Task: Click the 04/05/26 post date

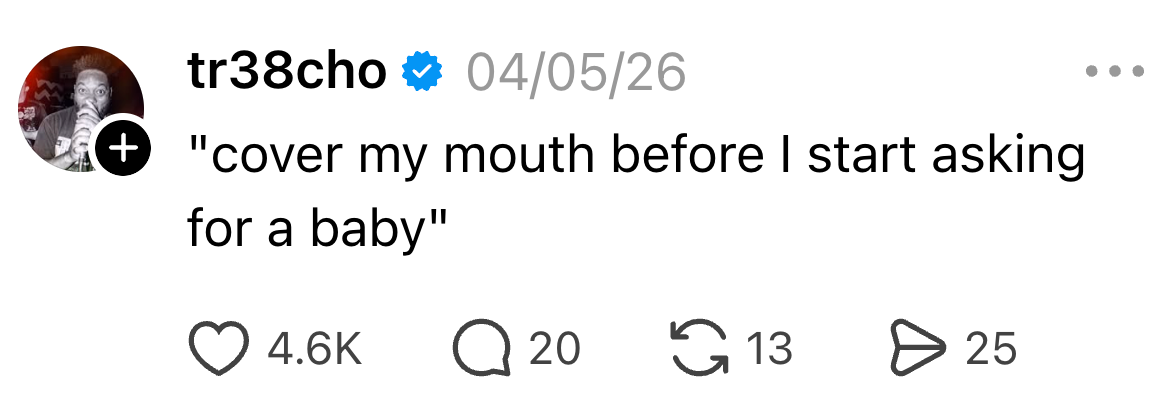Action: [574, 72]
